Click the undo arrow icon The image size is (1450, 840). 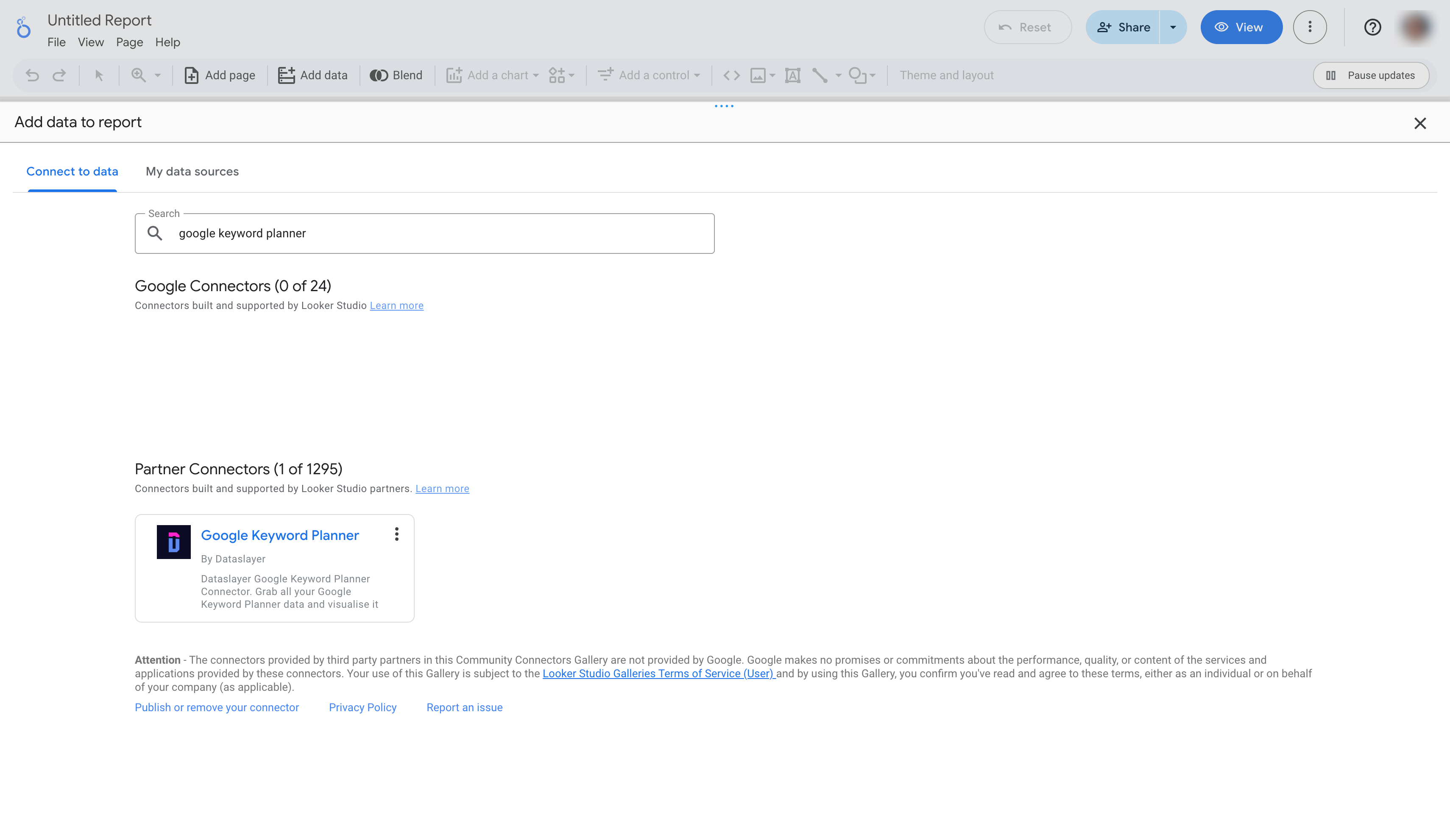32,75
